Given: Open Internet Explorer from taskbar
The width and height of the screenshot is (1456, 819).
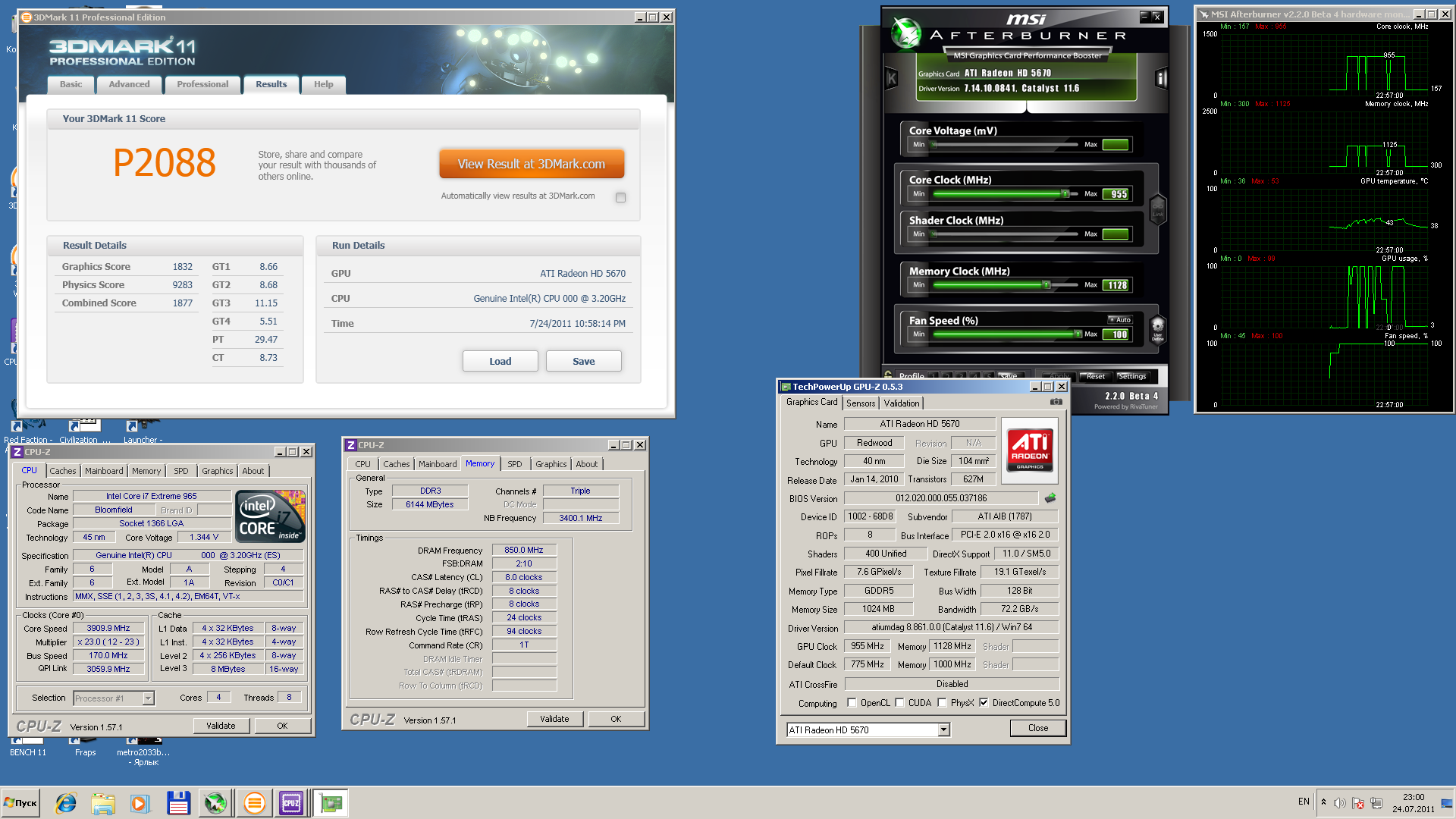Looking at the screenshot, I should pyautogui.click(x=66, y=803).
